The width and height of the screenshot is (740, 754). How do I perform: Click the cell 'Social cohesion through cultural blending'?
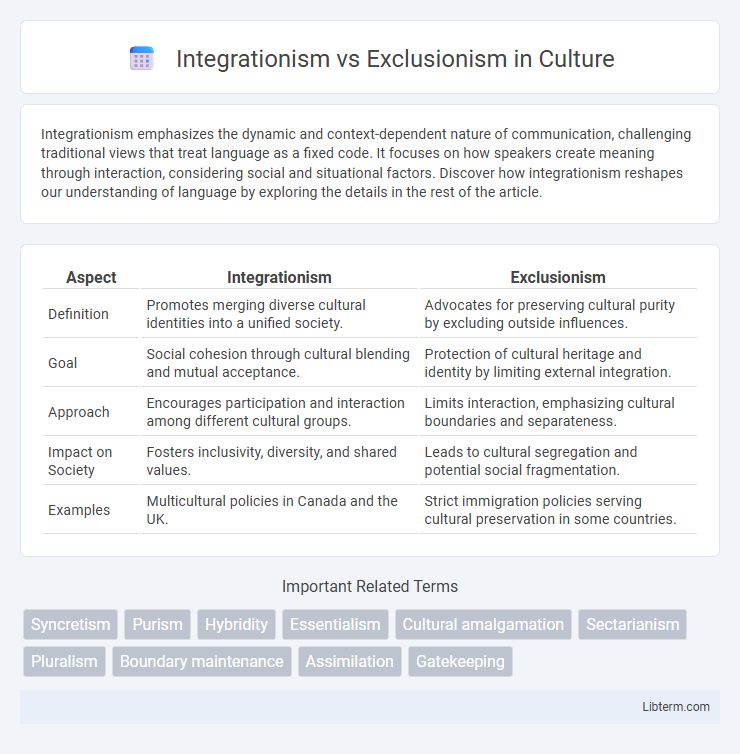click(x=279, y=363)
